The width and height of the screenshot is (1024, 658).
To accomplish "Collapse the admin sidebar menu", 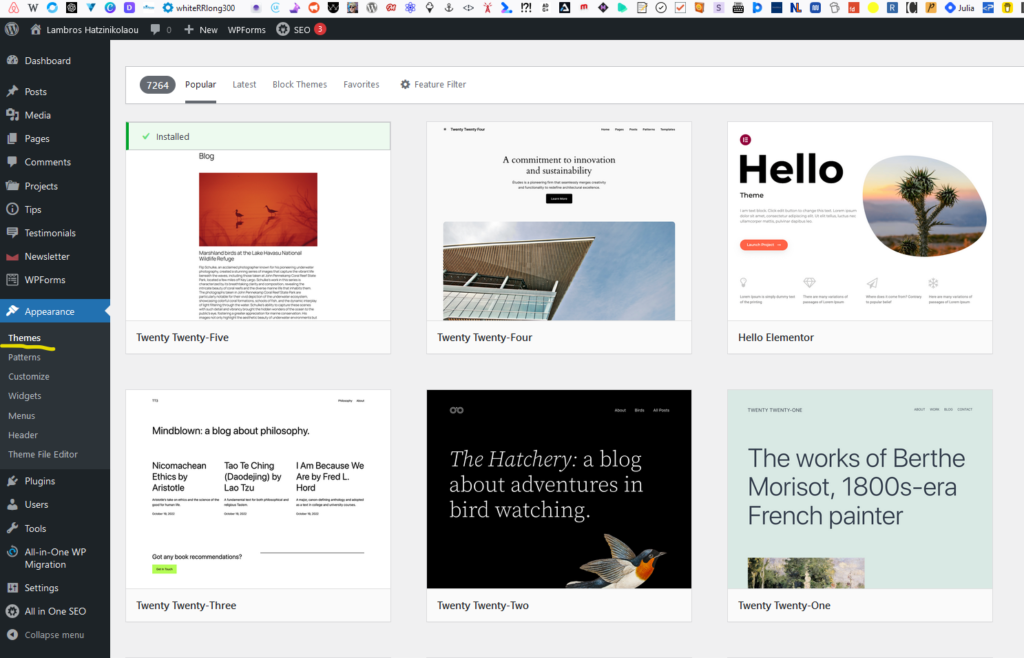I will (54, 635).
